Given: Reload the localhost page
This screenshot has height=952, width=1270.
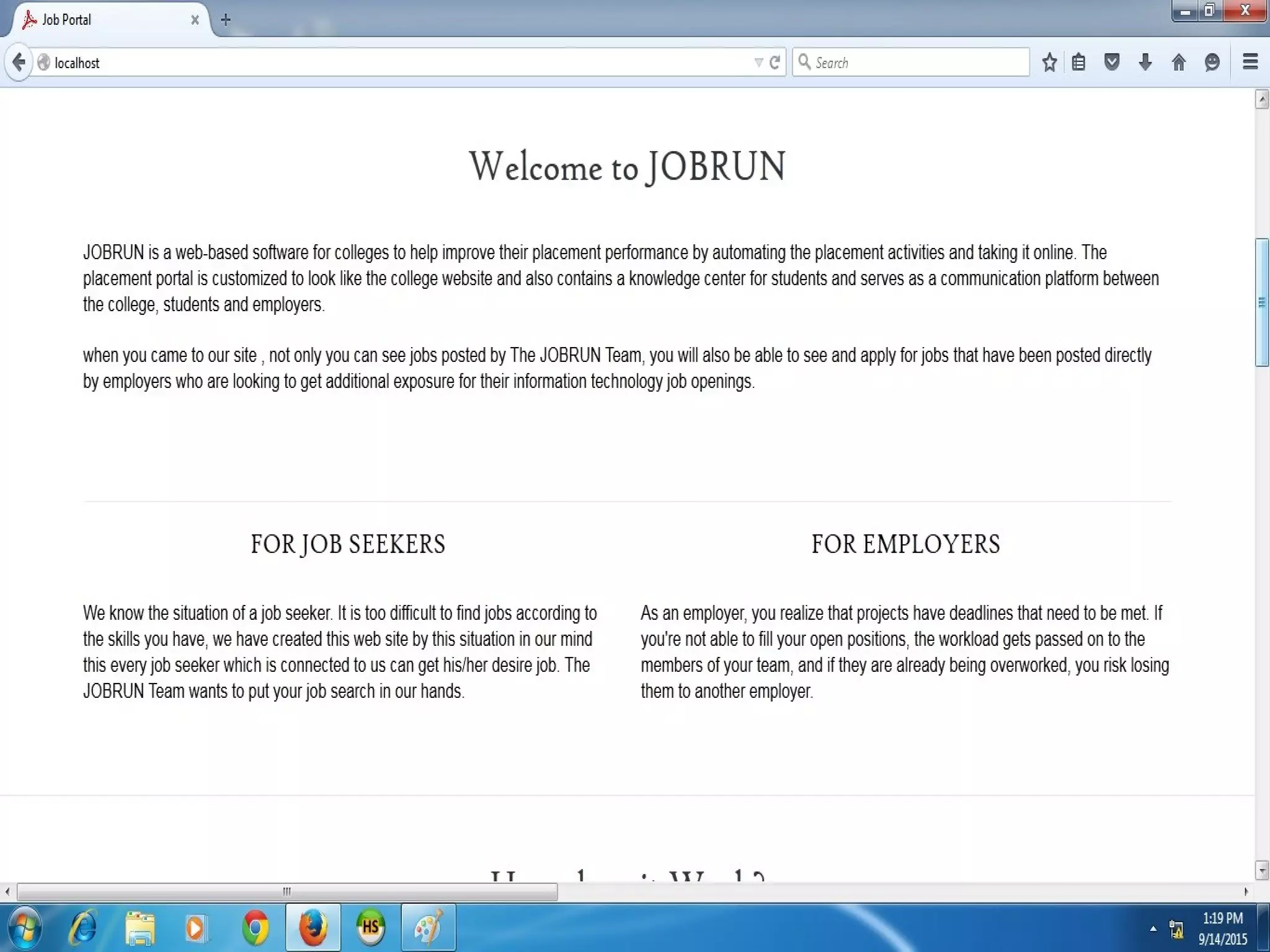Looking at the screenshot, I should point(775,63).
